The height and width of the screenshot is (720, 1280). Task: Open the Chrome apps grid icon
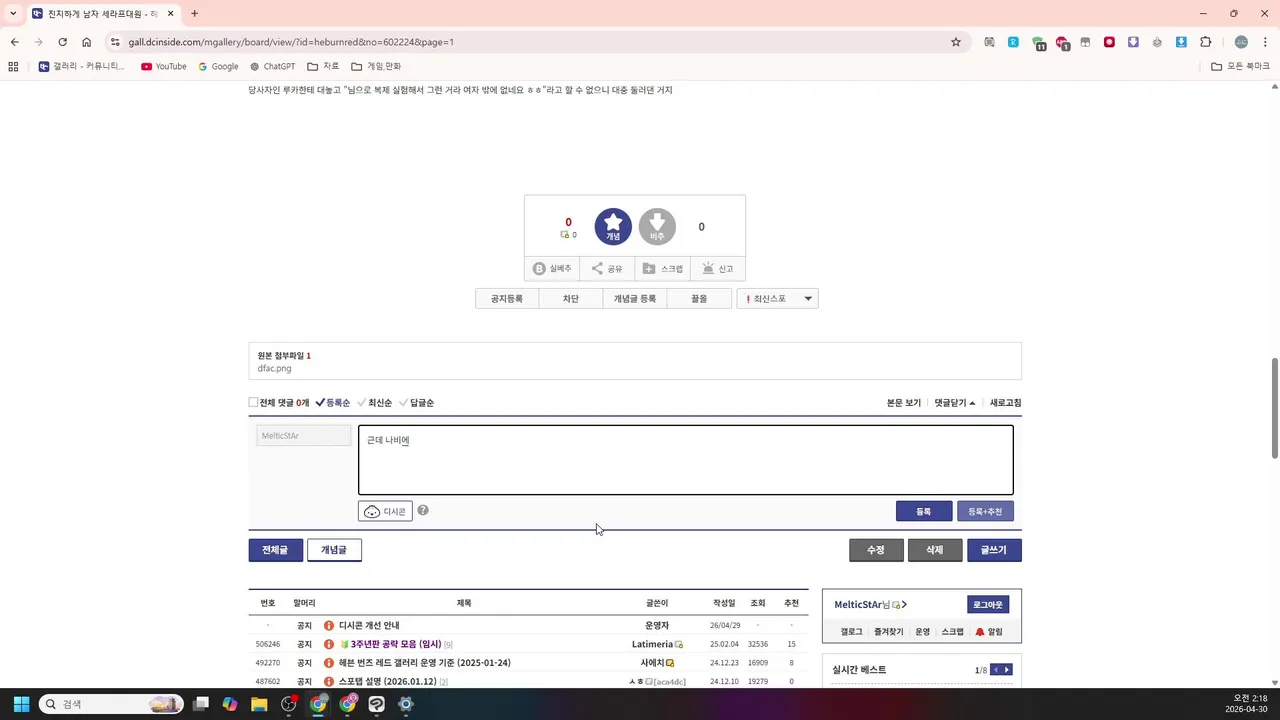click(x=13, y=67)
